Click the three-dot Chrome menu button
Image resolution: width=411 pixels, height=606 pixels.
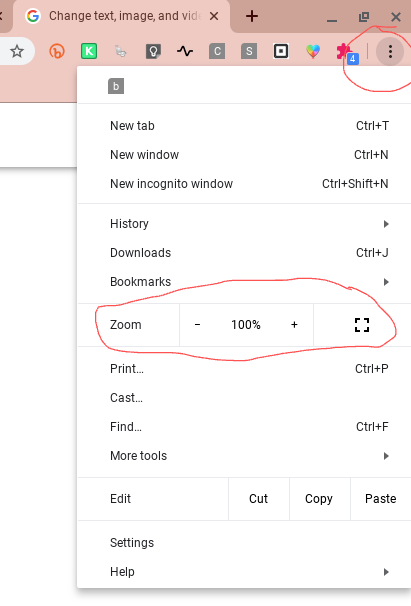point(390,51)
